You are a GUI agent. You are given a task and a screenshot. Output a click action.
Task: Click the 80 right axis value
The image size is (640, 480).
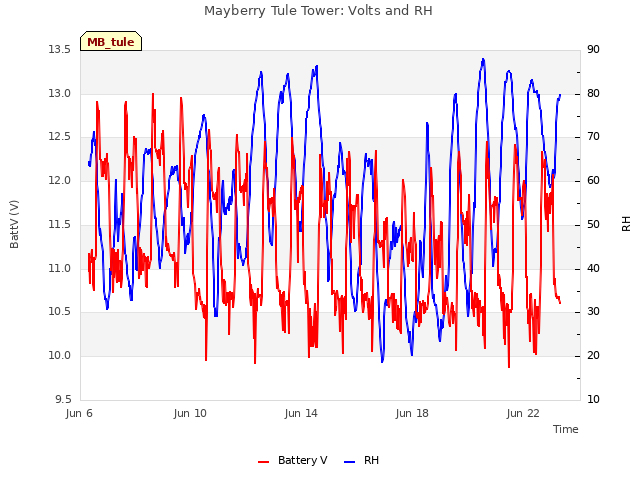593,93
